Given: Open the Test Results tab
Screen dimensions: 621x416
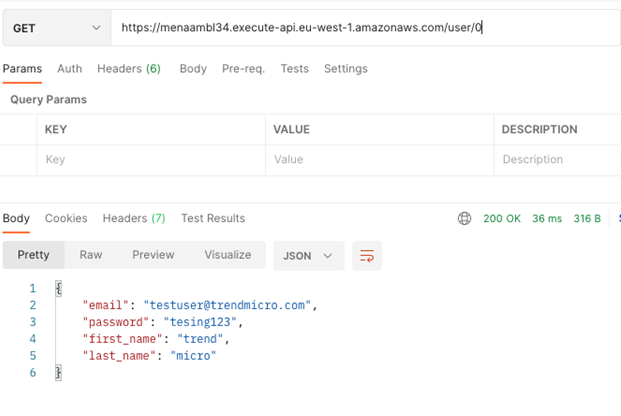Looking at the screenshot, I should click(213, 218).
